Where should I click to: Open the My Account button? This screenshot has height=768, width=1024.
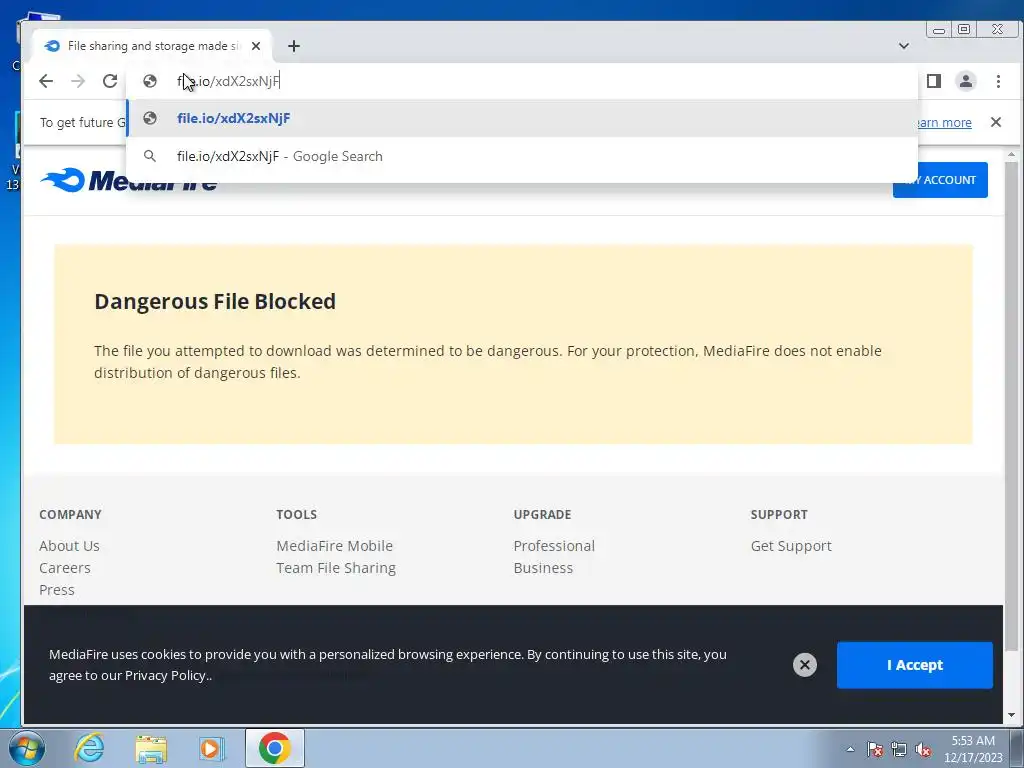940,180
